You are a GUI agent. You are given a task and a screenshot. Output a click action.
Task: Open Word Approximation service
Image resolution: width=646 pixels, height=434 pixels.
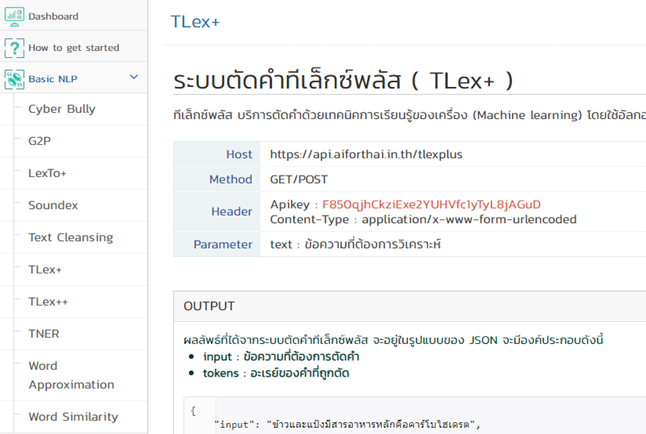(x=71, y=375)
